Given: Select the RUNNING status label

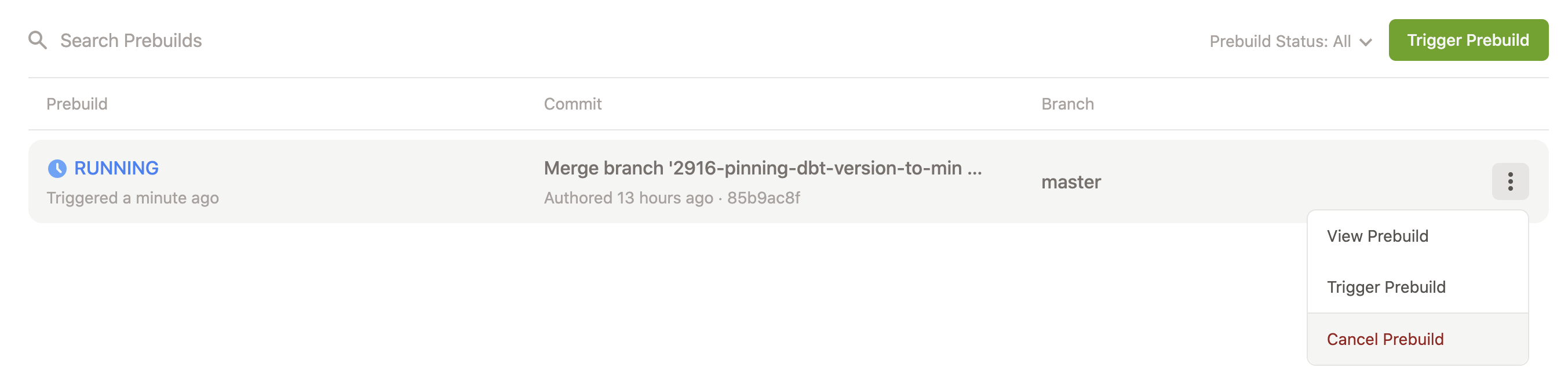Looking at the screenshot, I should 116,168.
